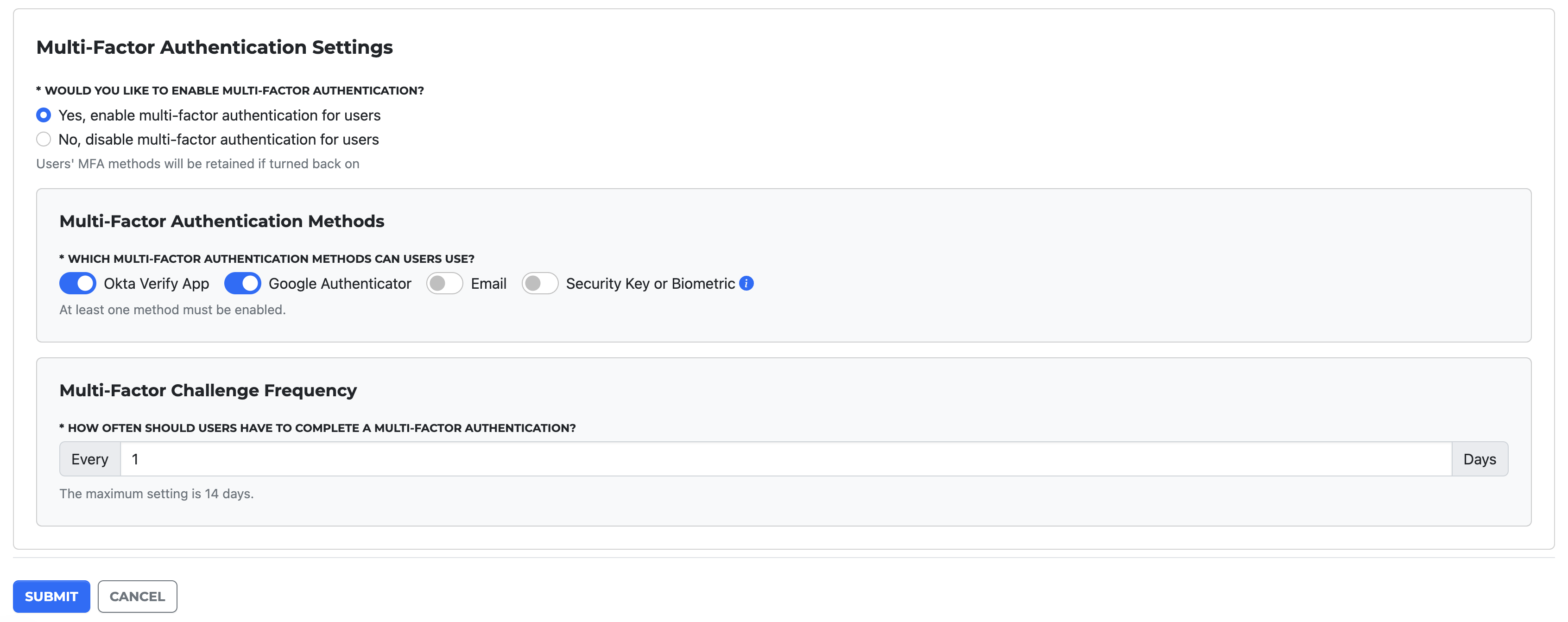Open info tooltip for Security Key or Biometric
The width and height of the screenshot is (1568, 622).
click(x=746, y=283)
